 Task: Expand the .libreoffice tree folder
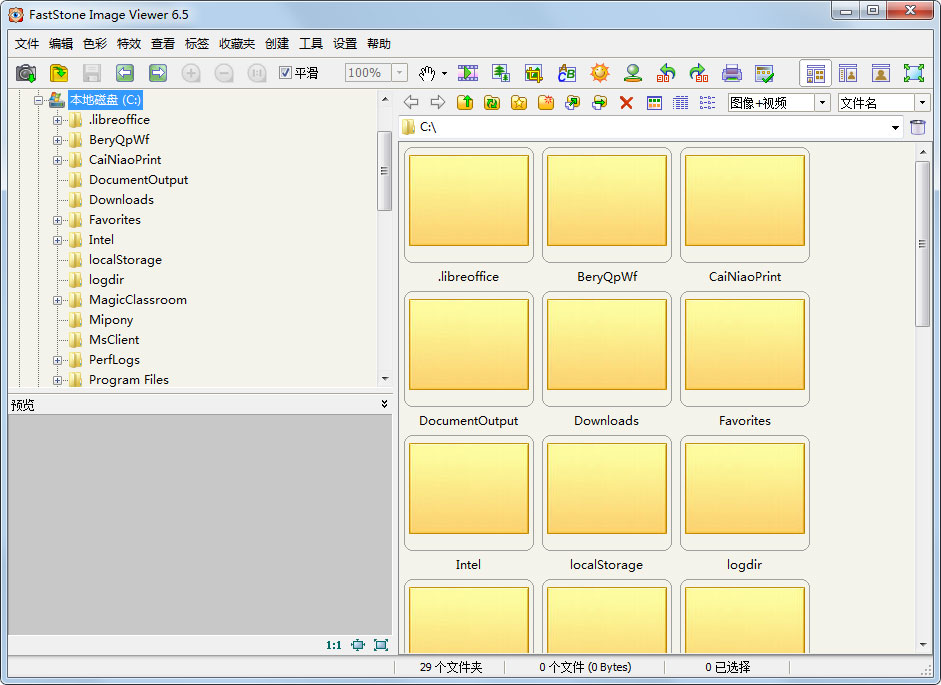click(x=58, y=120)
